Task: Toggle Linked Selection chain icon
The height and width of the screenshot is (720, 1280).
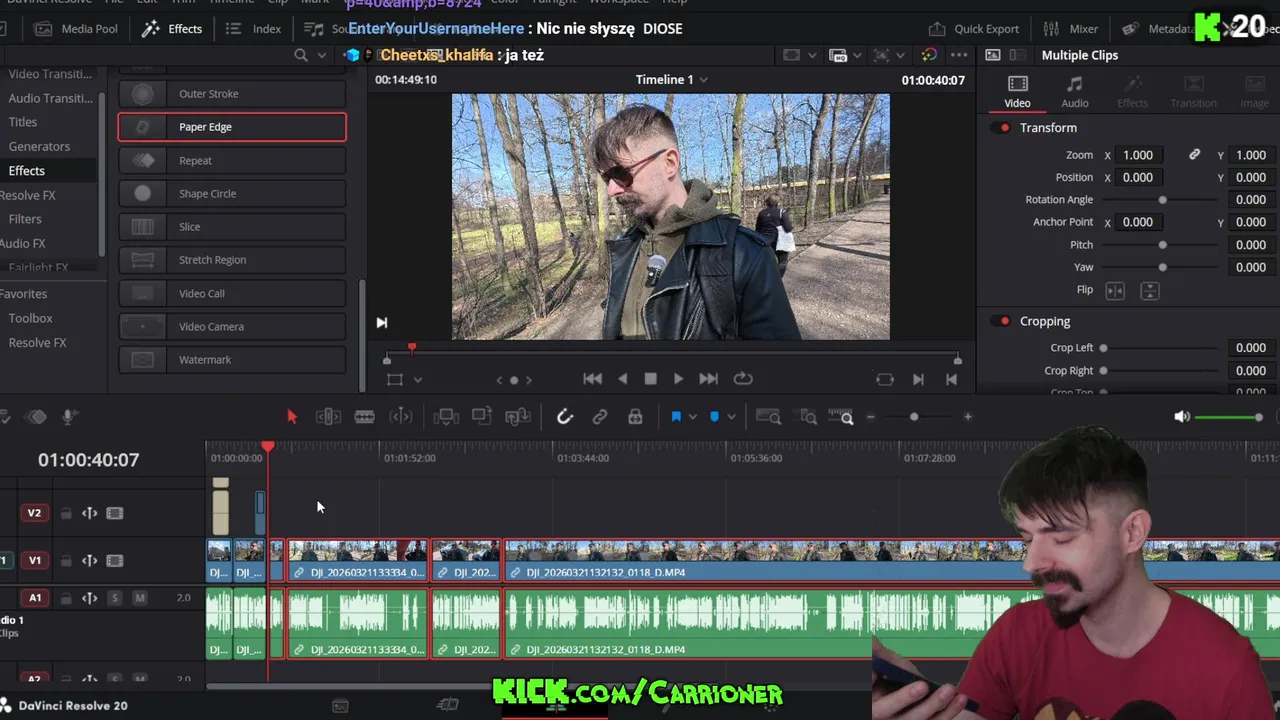Action: point(600,417)
